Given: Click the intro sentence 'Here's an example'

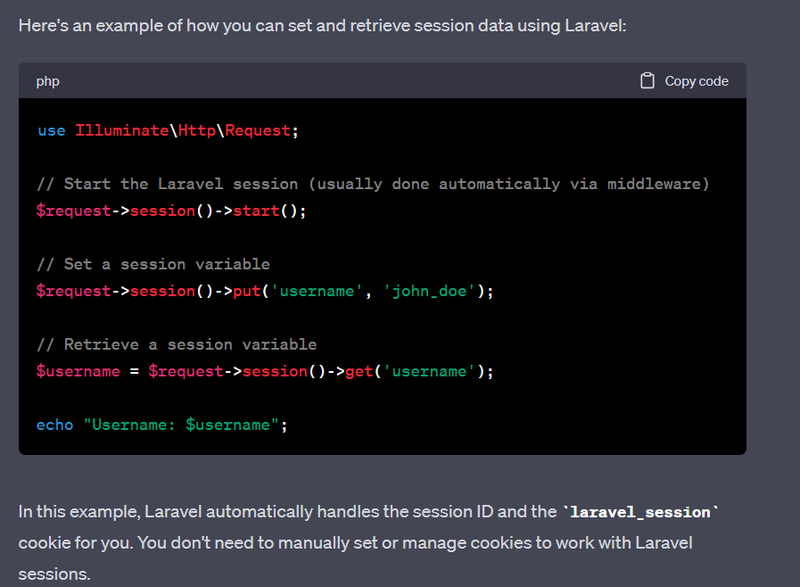Looking at the screenshot, I should (x=322, y=25).
